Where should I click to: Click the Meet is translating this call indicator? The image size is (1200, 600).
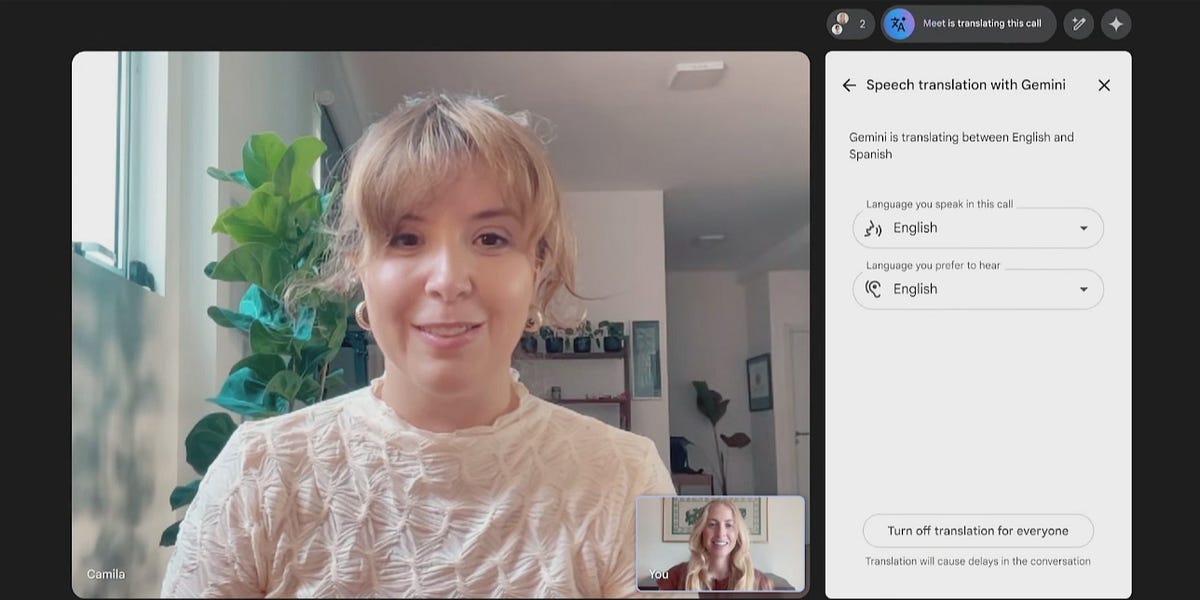(968, 24)
